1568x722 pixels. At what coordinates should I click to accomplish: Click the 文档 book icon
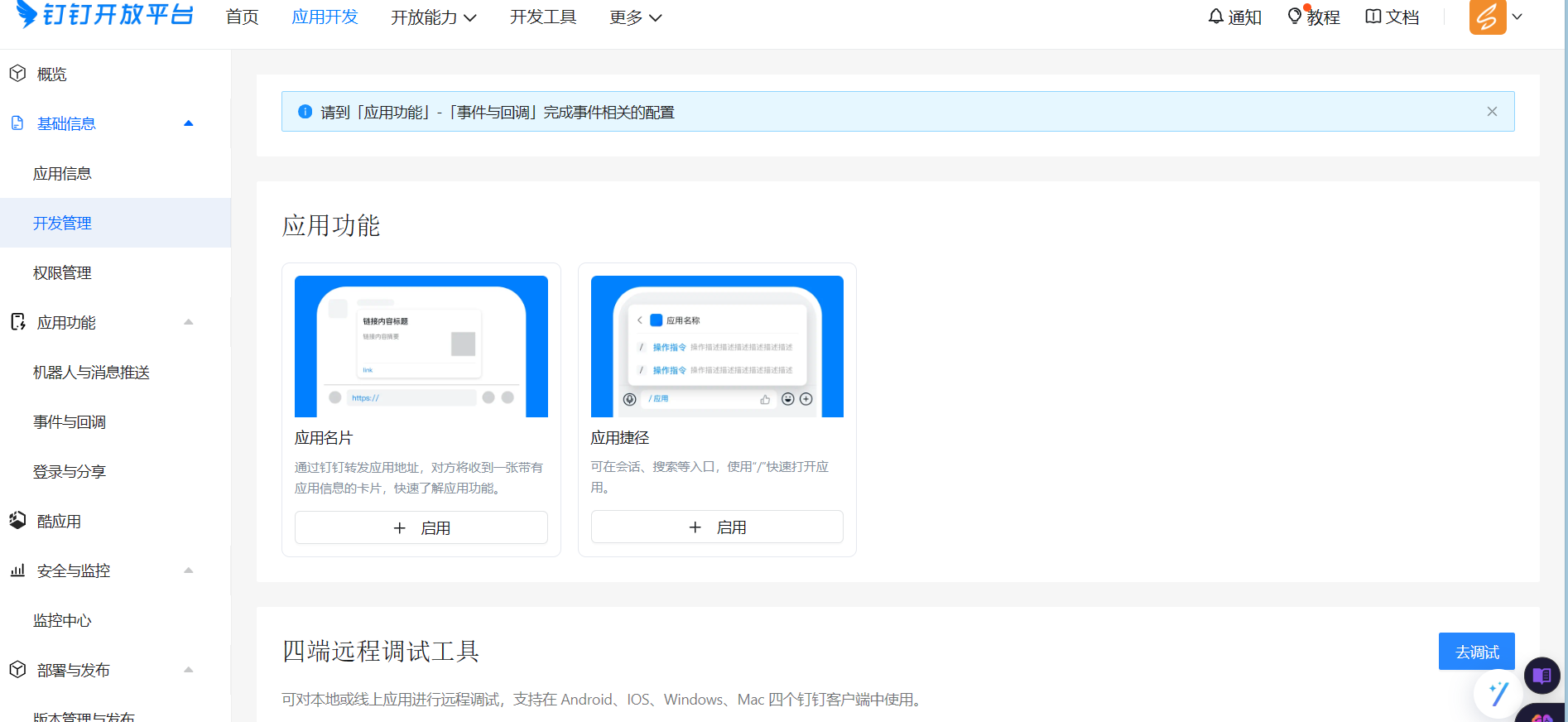pyautogui.click(x=1373, y=17)
